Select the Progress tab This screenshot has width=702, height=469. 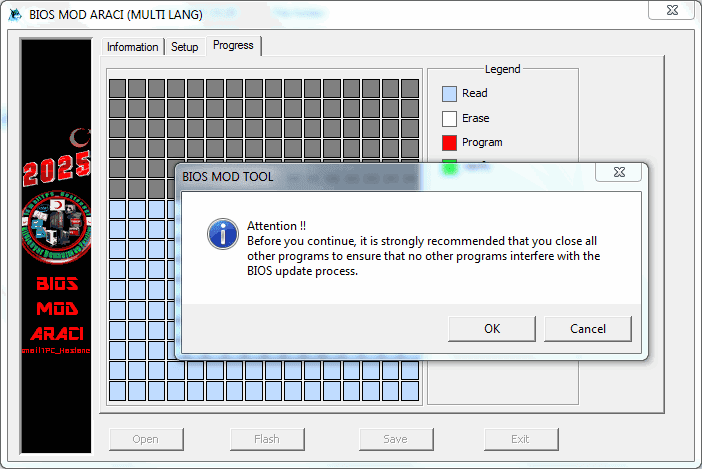[x=233, y=46]
